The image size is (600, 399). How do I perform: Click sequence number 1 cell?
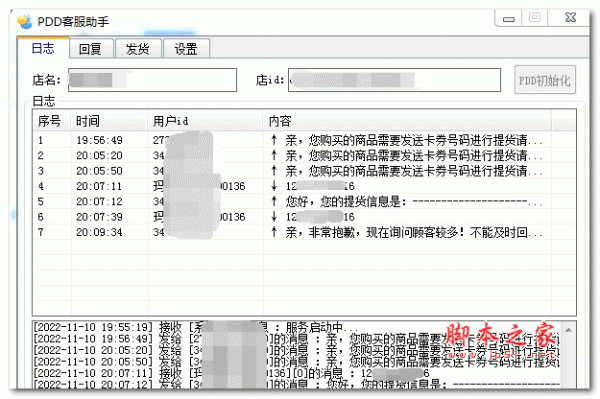pyautogui.click(x=41, y=140)
